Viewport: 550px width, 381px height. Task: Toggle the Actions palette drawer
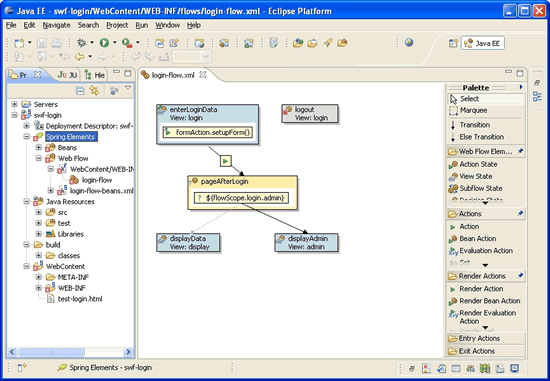(x=486, y=214)
